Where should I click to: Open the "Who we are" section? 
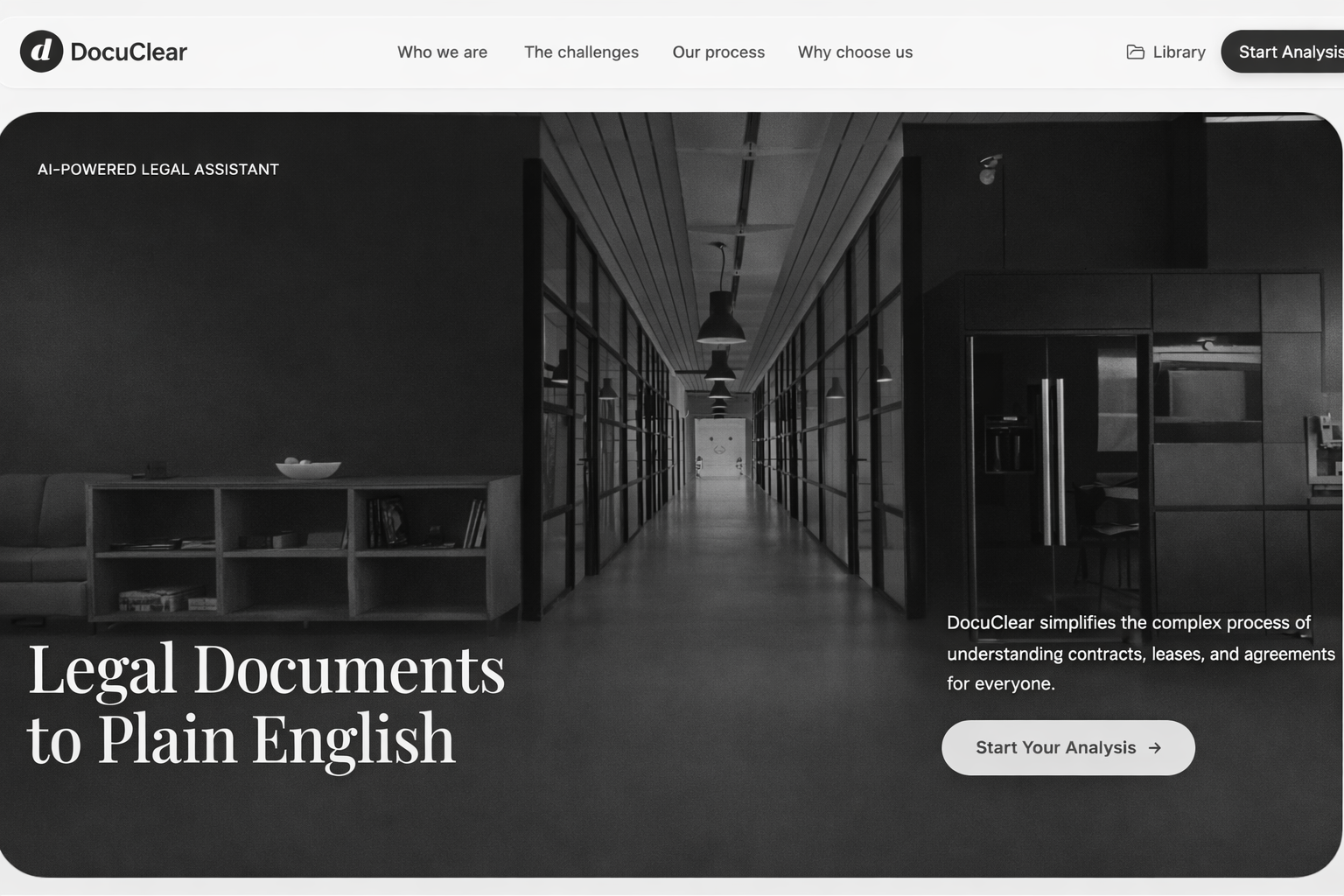pos(442,52)
